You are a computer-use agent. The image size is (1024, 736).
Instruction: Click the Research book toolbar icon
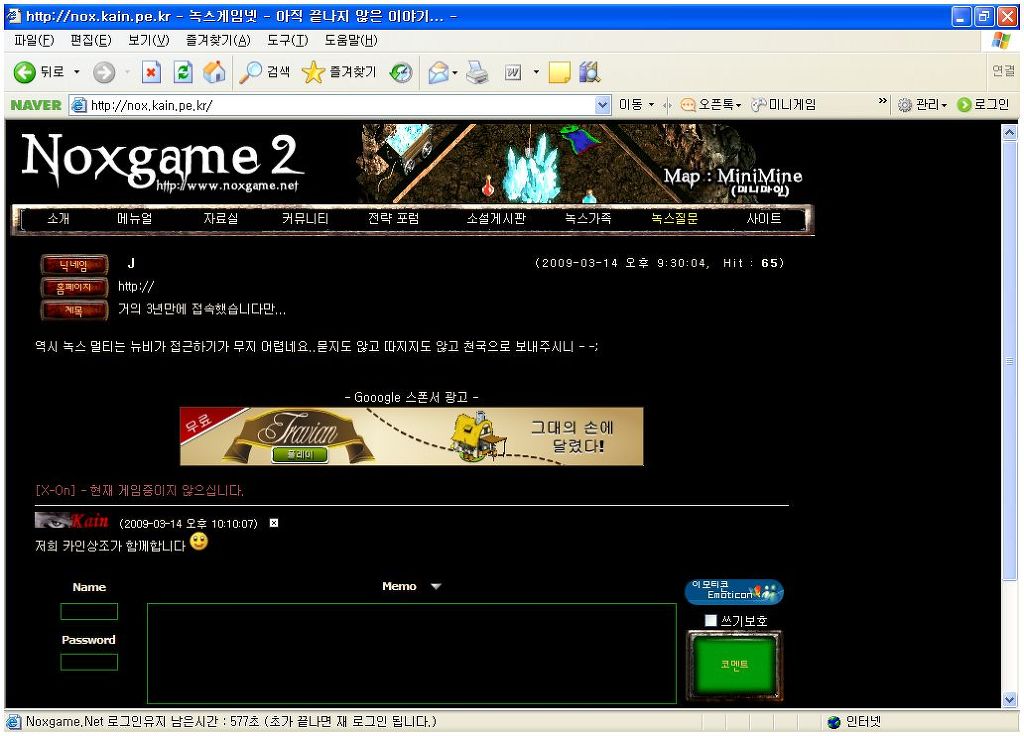point(589,72)
